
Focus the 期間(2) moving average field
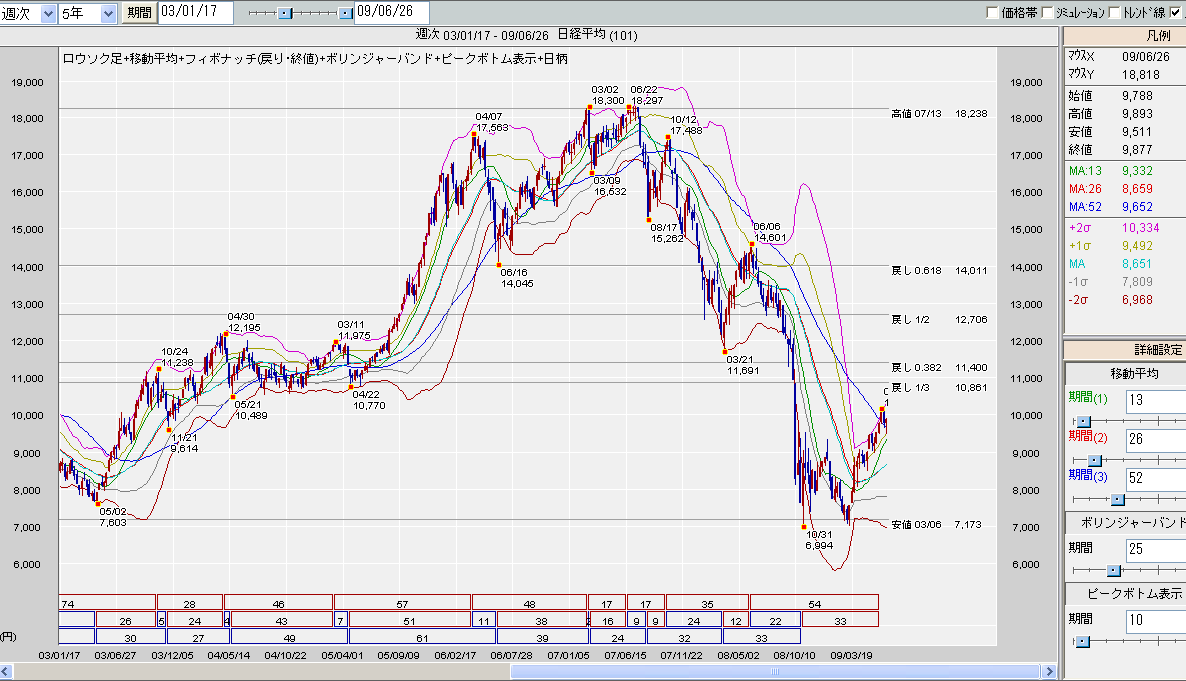(1156, 439)
